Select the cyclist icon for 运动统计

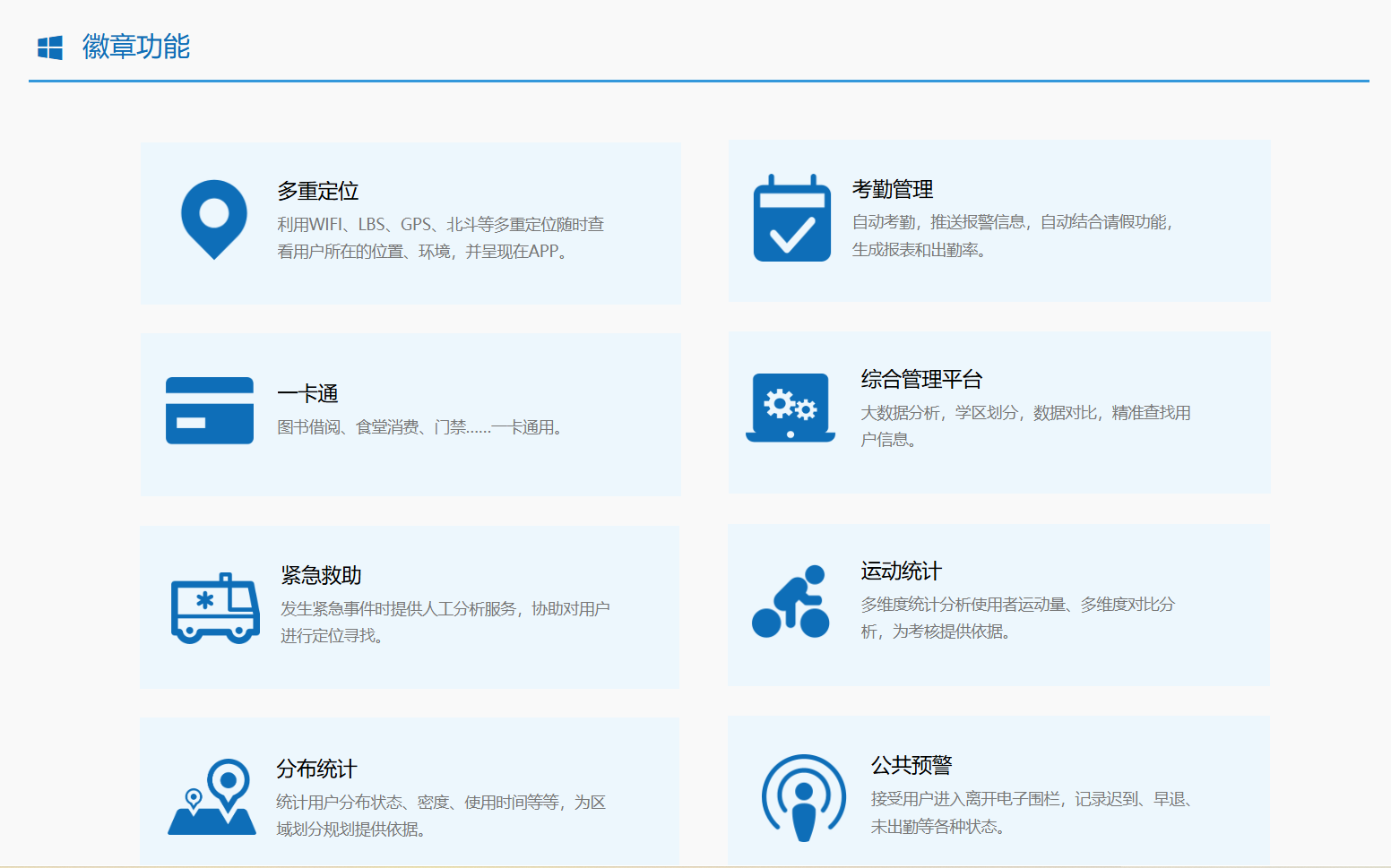(x=791, y=602)
